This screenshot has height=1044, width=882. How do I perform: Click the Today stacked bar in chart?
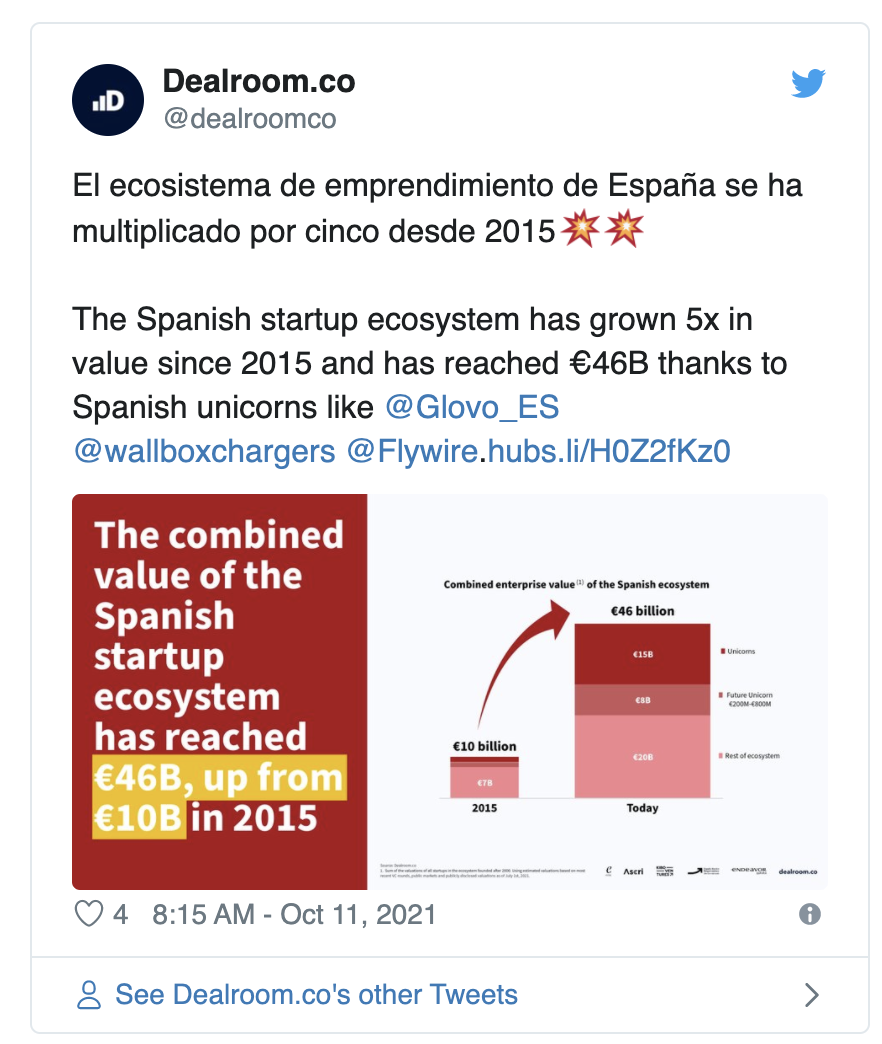click(x=642, y=709)
